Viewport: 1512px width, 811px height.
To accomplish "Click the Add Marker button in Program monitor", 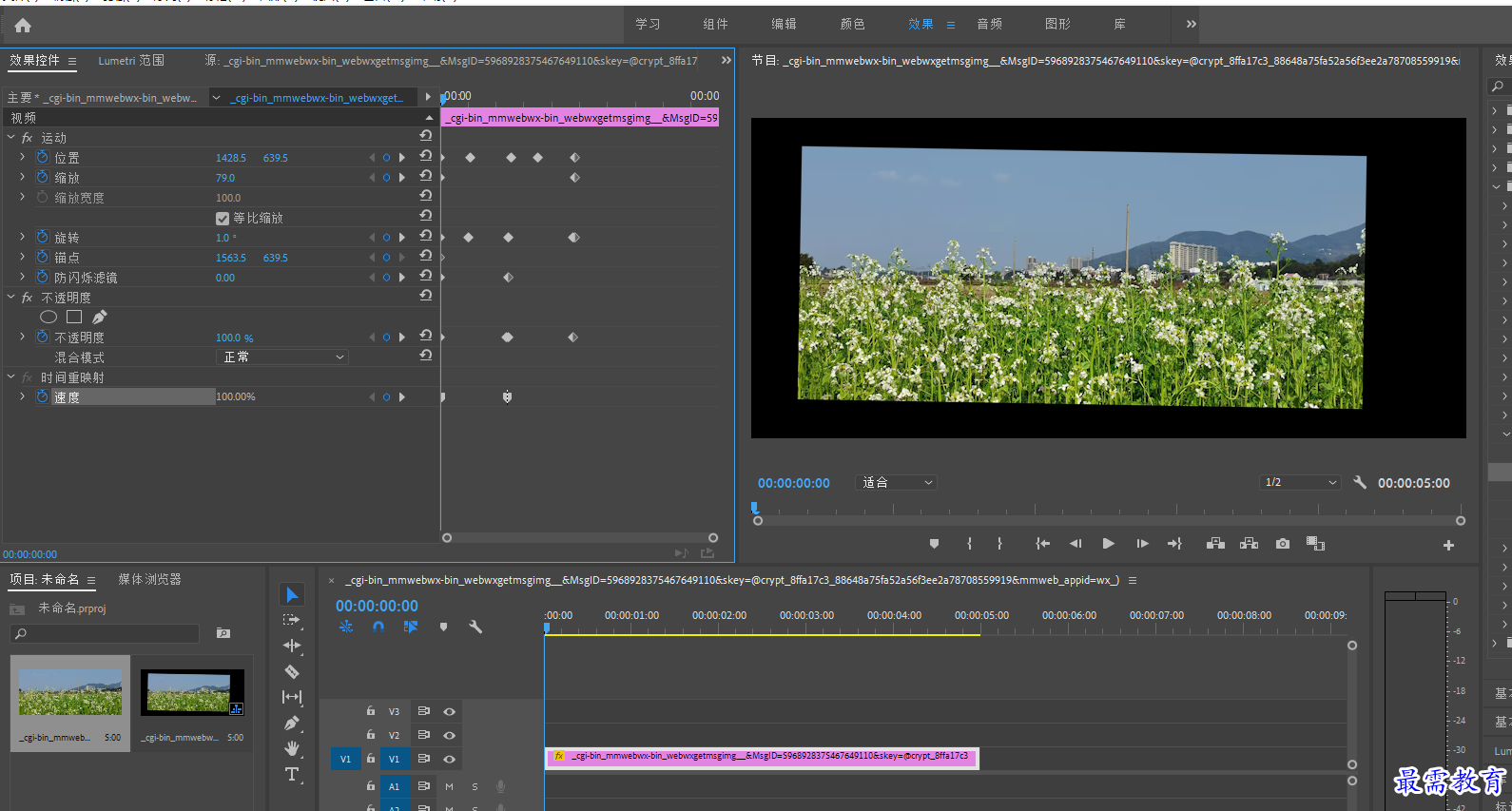I will click(x=934, y=544).
